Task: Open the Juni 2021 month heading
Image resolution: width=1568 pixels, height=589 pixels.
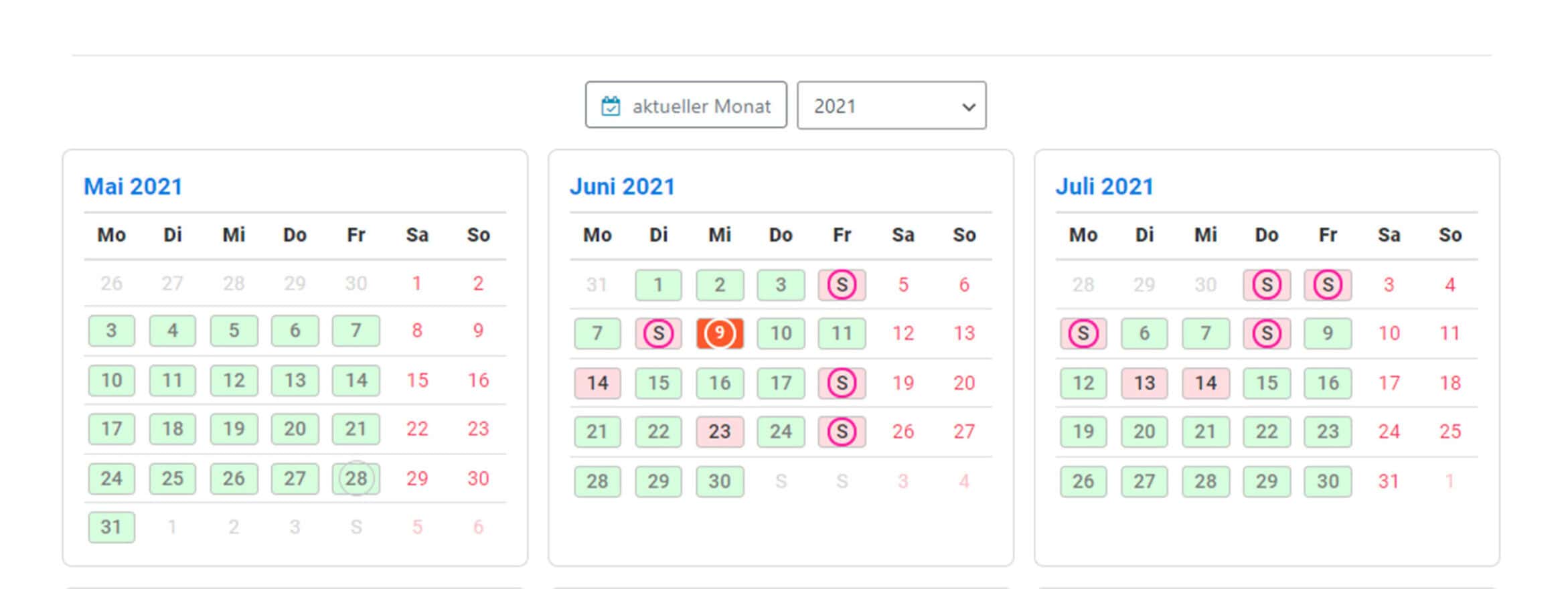Action: [x=622, y=187]
